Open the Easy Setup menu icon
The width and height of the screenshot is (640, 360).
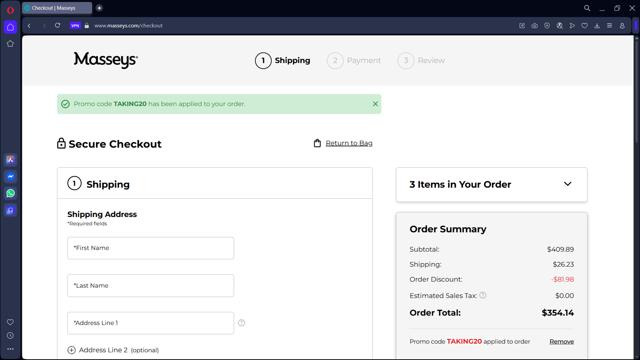tap(609, 26)
